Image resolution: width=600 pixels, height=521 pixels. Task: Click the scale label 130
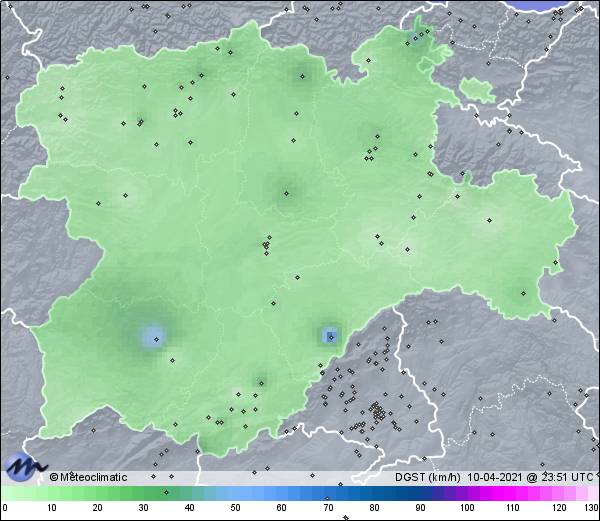pos(592,508)
